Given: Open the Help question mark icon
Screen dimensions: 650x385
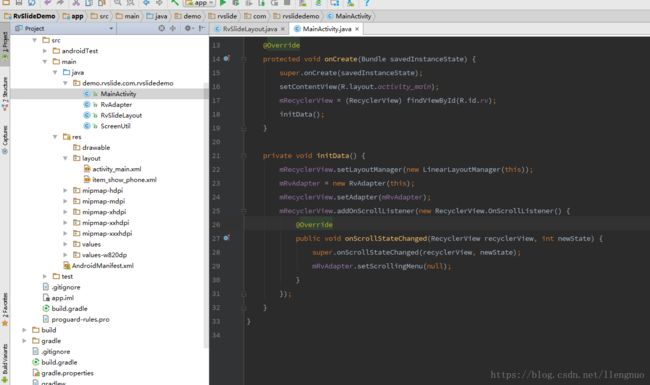Looking at the screenshot, I should [366, 3].
